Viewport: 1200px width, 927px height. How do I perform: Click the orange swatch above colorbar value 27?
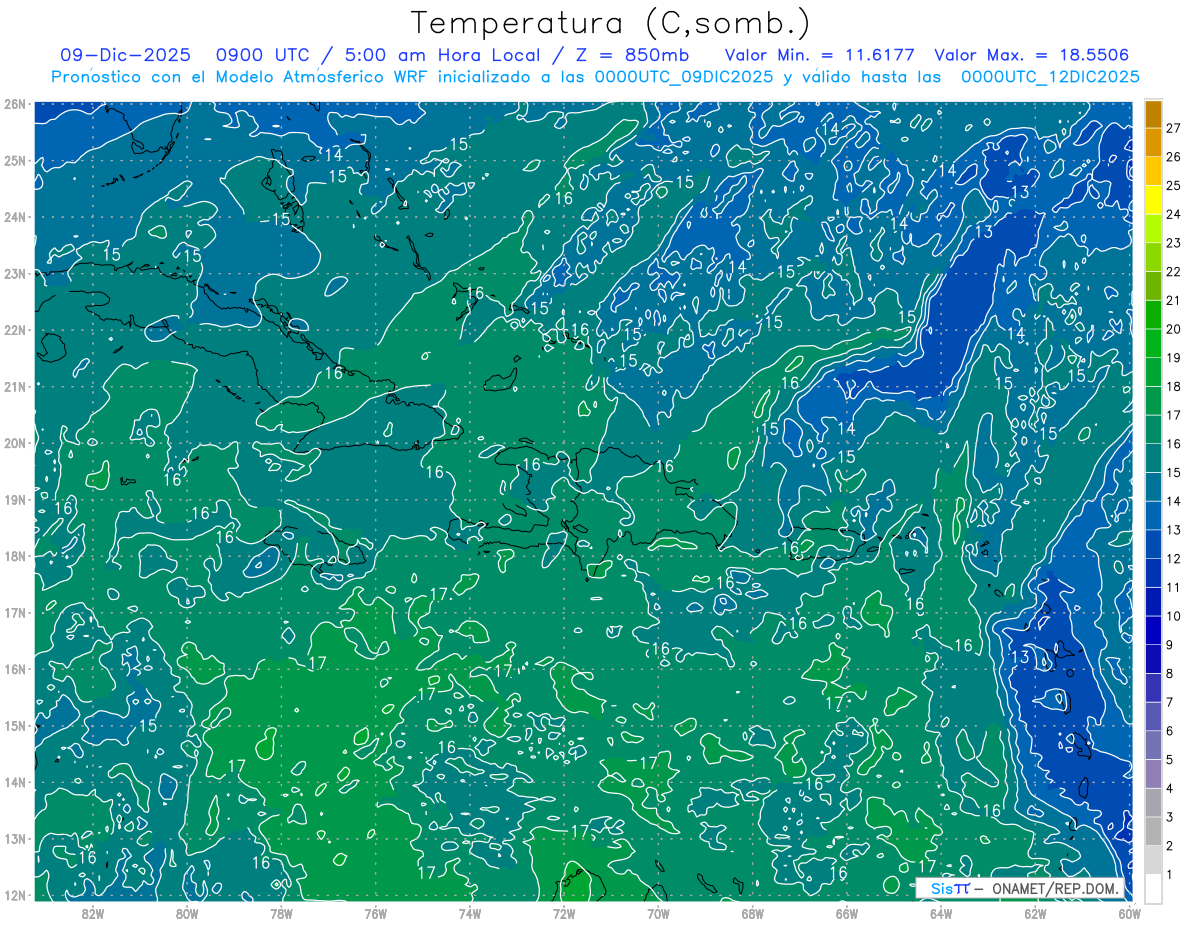[x=1154, y=113]
